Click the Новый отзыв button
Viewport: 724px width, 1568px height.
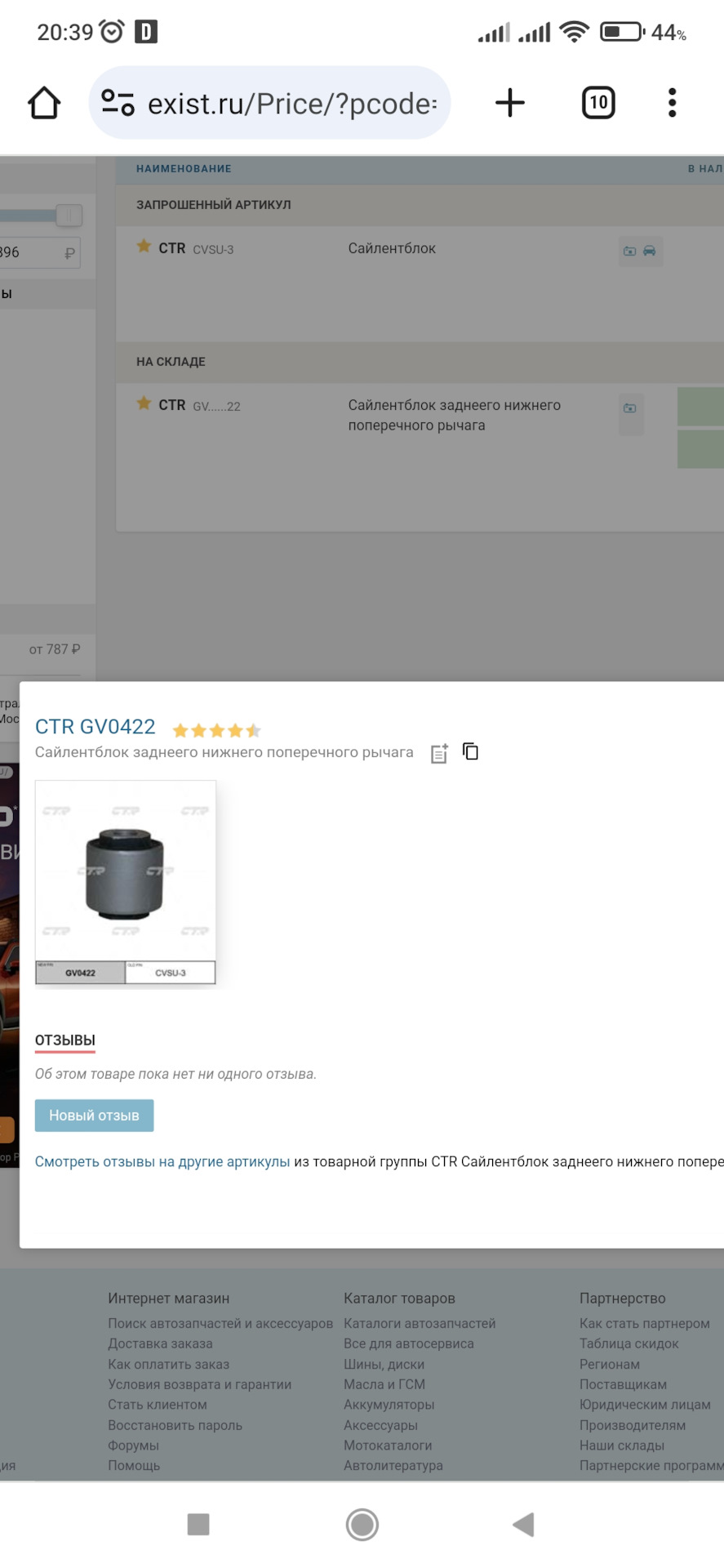click(x=94, y=1116)
